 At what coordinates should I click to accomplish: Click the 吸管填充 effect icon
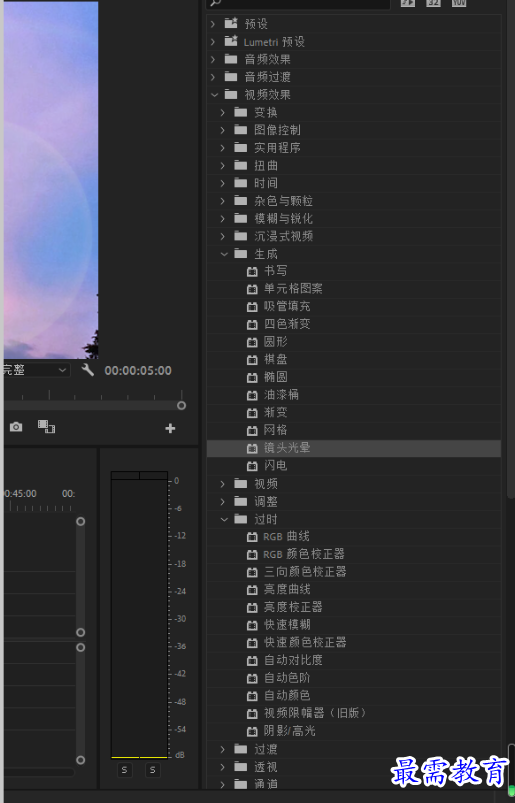tap(252, 306)
